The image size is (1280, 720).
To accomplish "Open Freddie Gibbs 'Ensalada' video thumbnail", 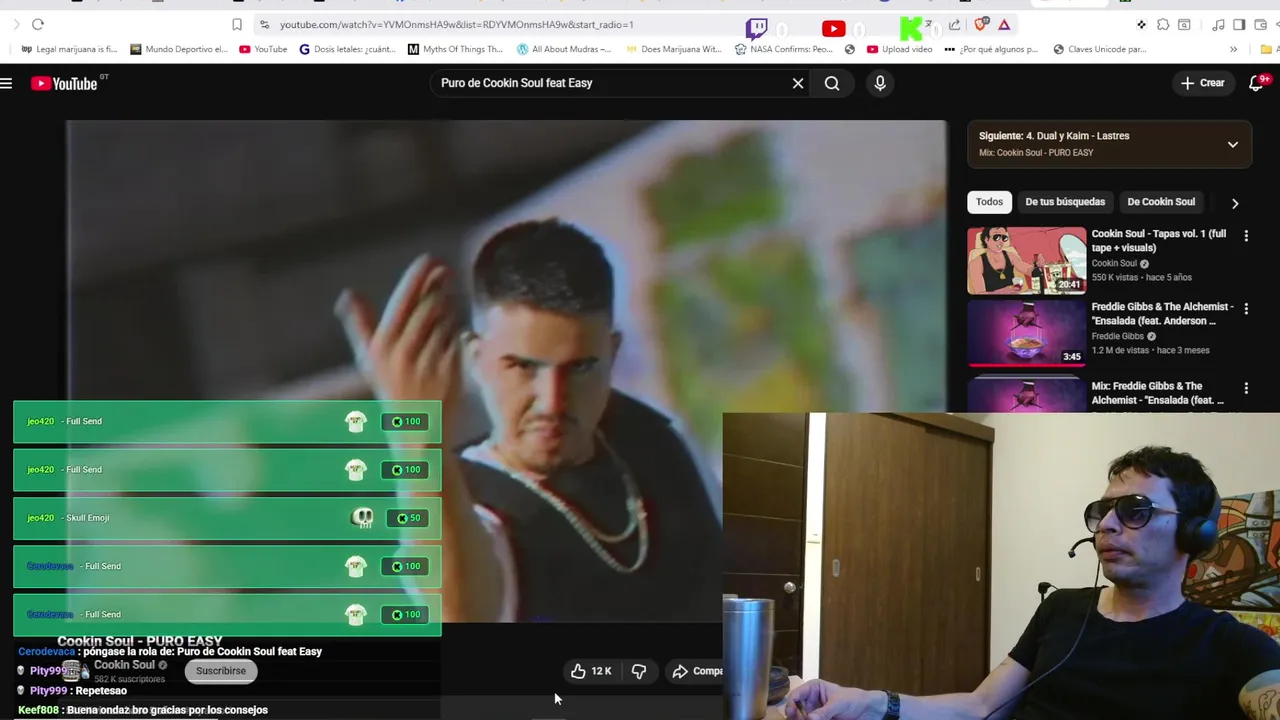I will [1026, 333].
